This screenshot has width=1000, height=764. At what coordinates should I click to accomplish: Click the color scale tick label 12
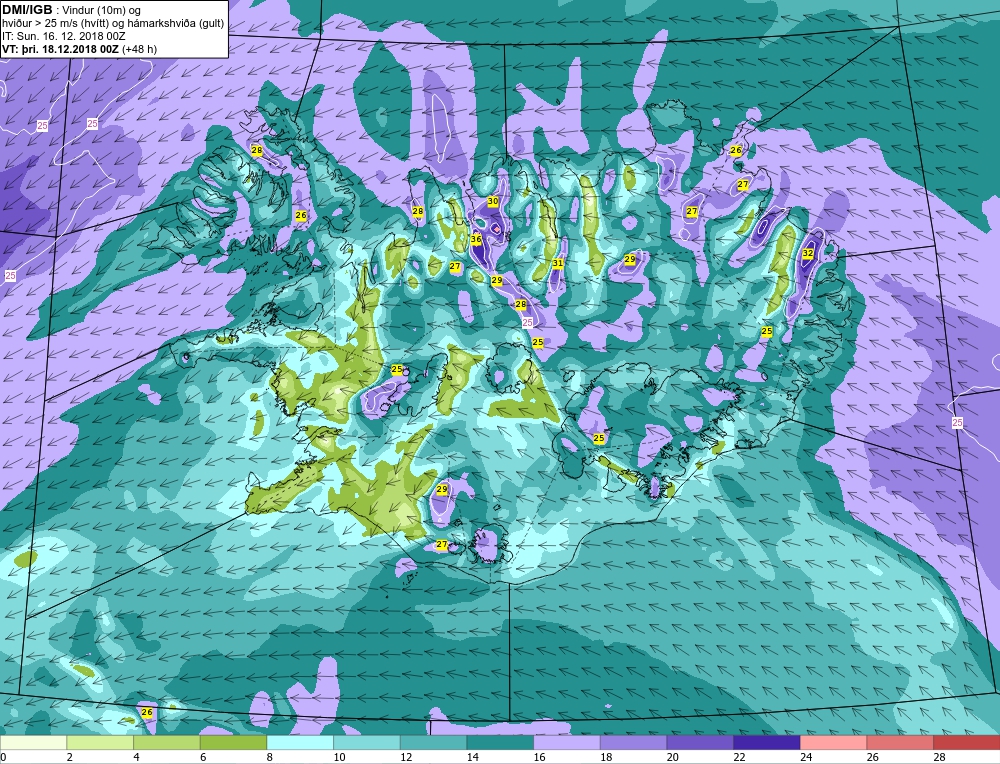406,757
